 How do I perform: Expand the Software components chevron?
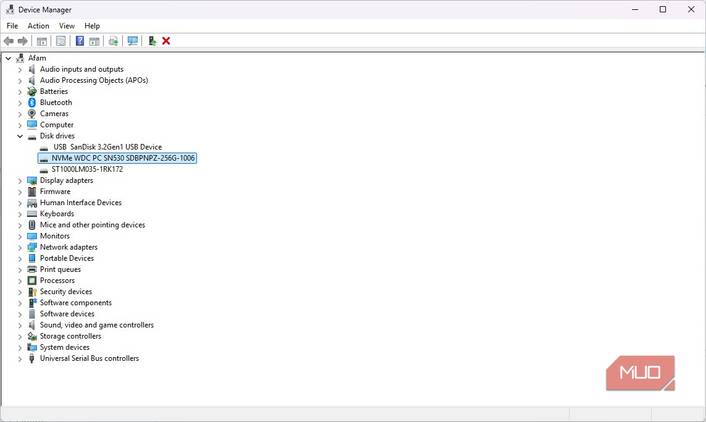[x=20, y=303]
